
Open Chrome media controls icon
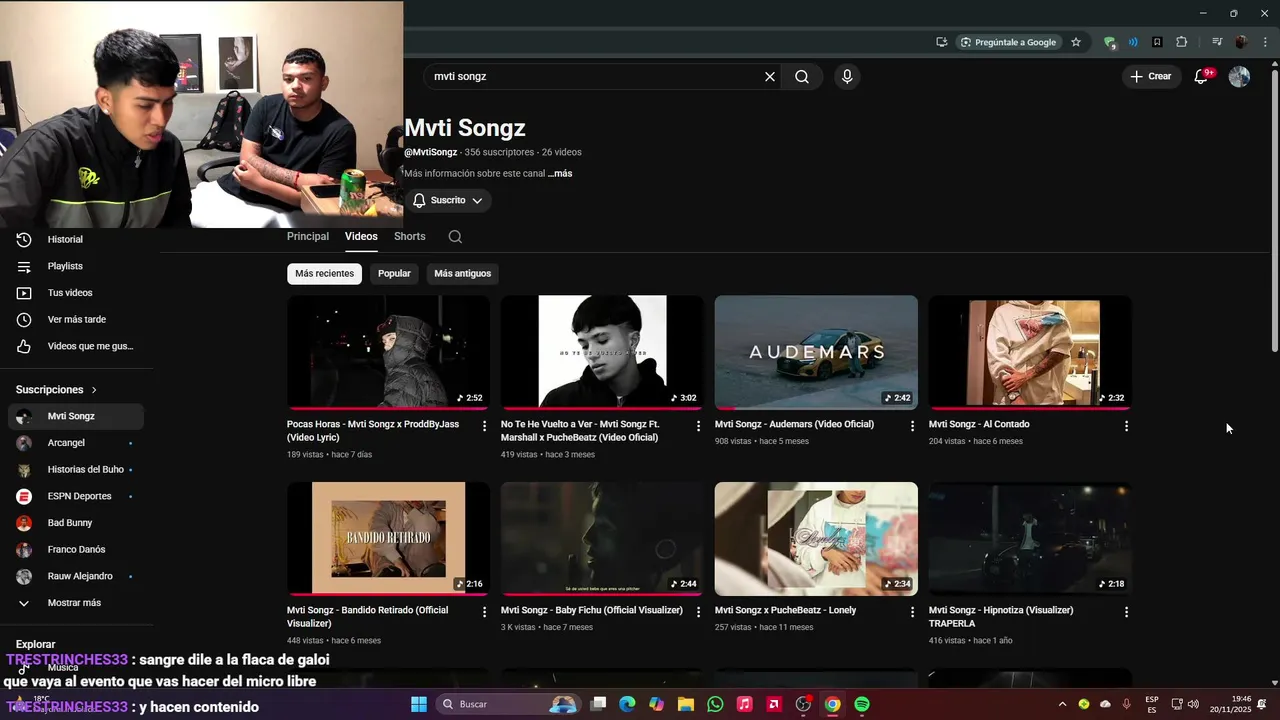(x=1217, y=42)
